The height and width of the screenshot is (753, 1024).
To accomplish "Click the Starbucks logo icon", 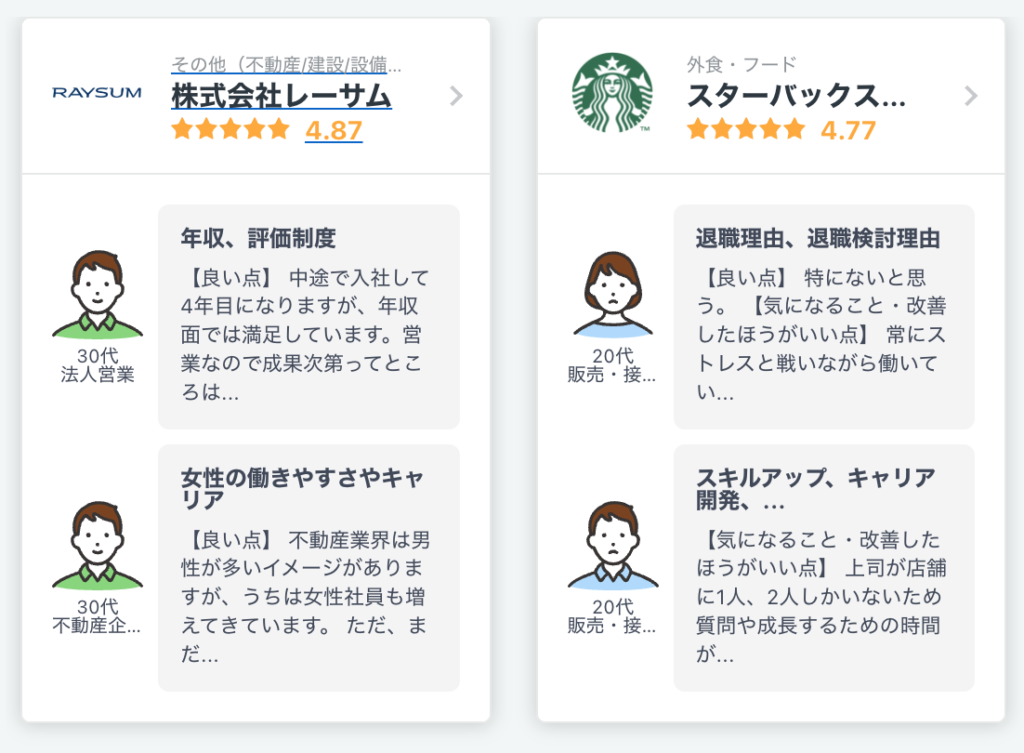I will click(x=612, y=93).
